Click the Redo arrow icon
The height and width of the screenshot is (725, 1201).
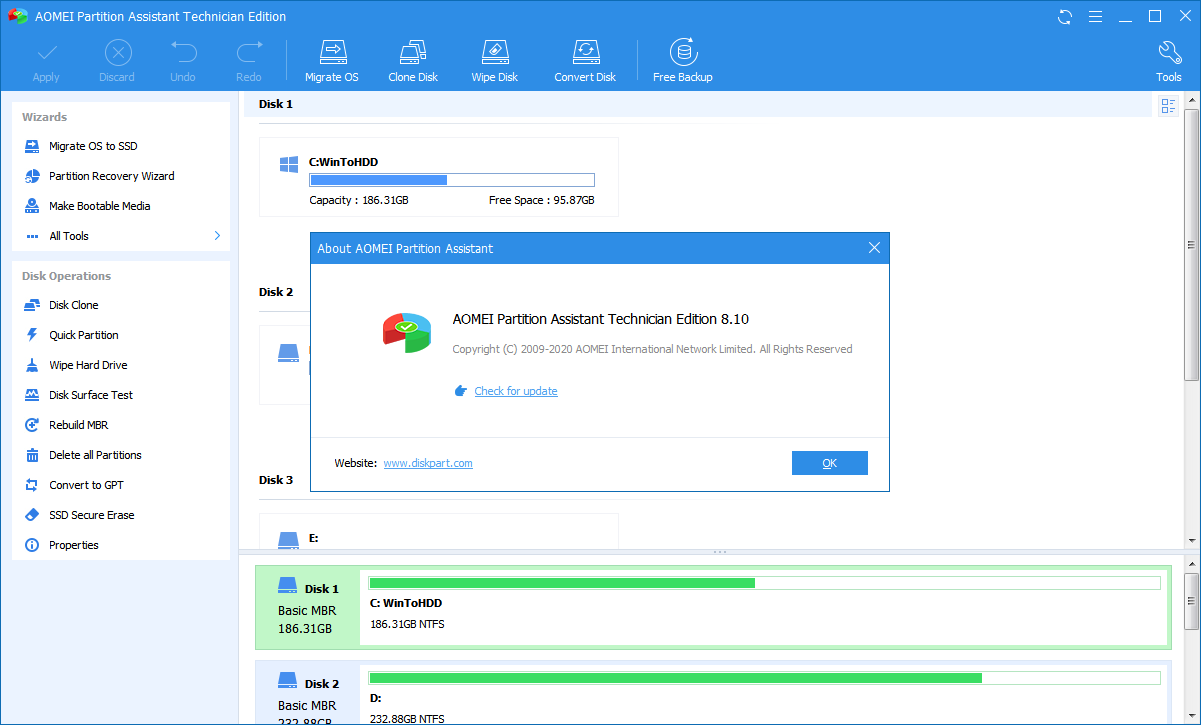[249, 53]
